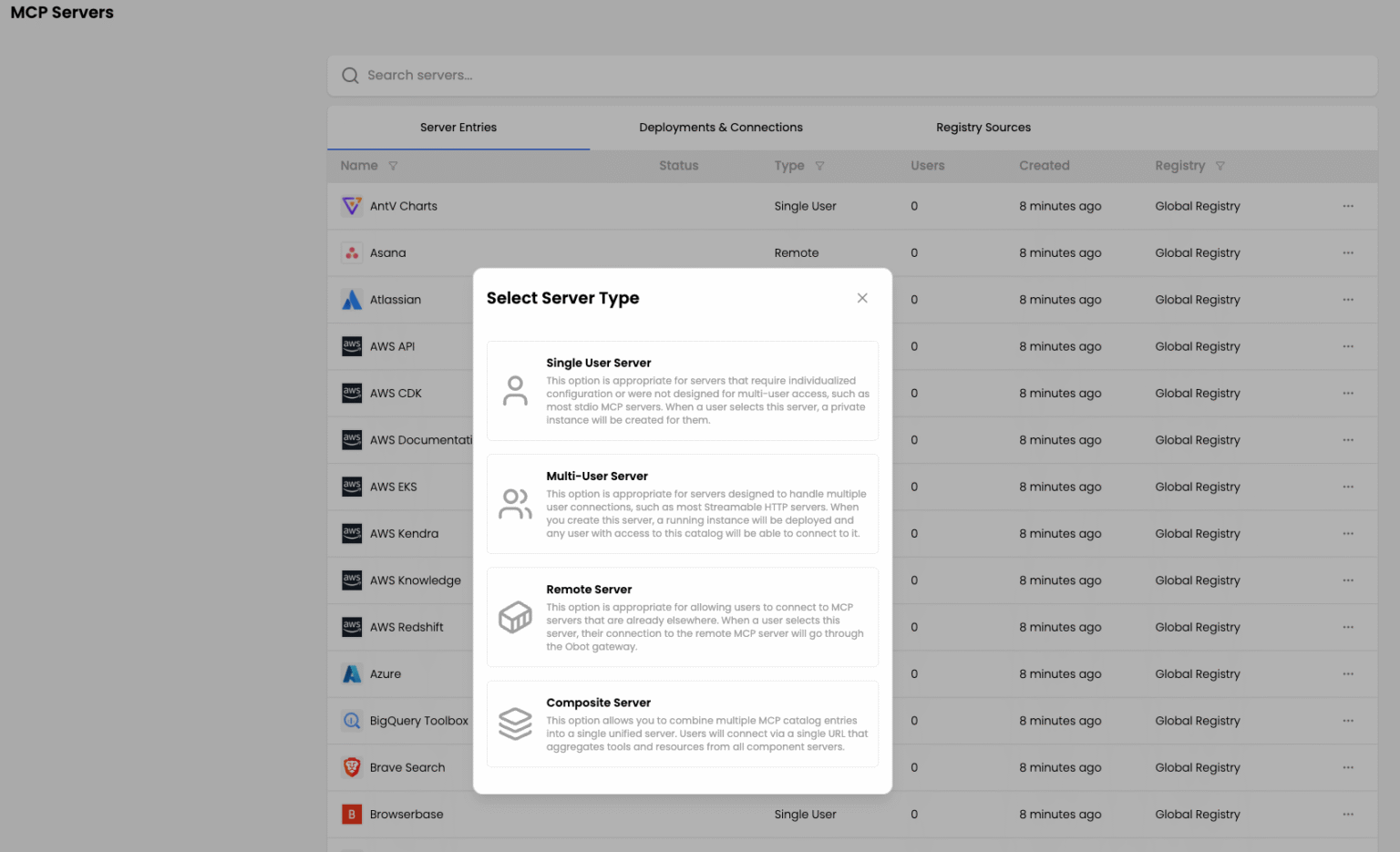
Task: Open more options for AntV Charts row
Action: (1348, 206)
